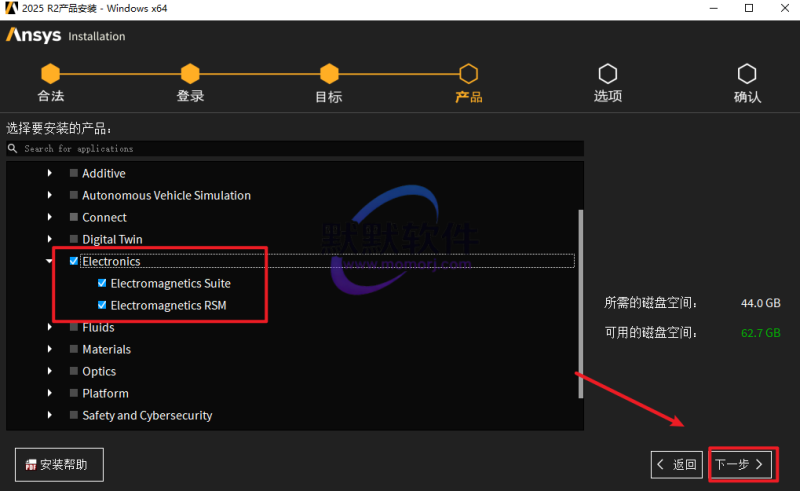Click the Ansys logo in header
Screen dimensions: 800x491
pyautogui.click(x=33, y=36)
